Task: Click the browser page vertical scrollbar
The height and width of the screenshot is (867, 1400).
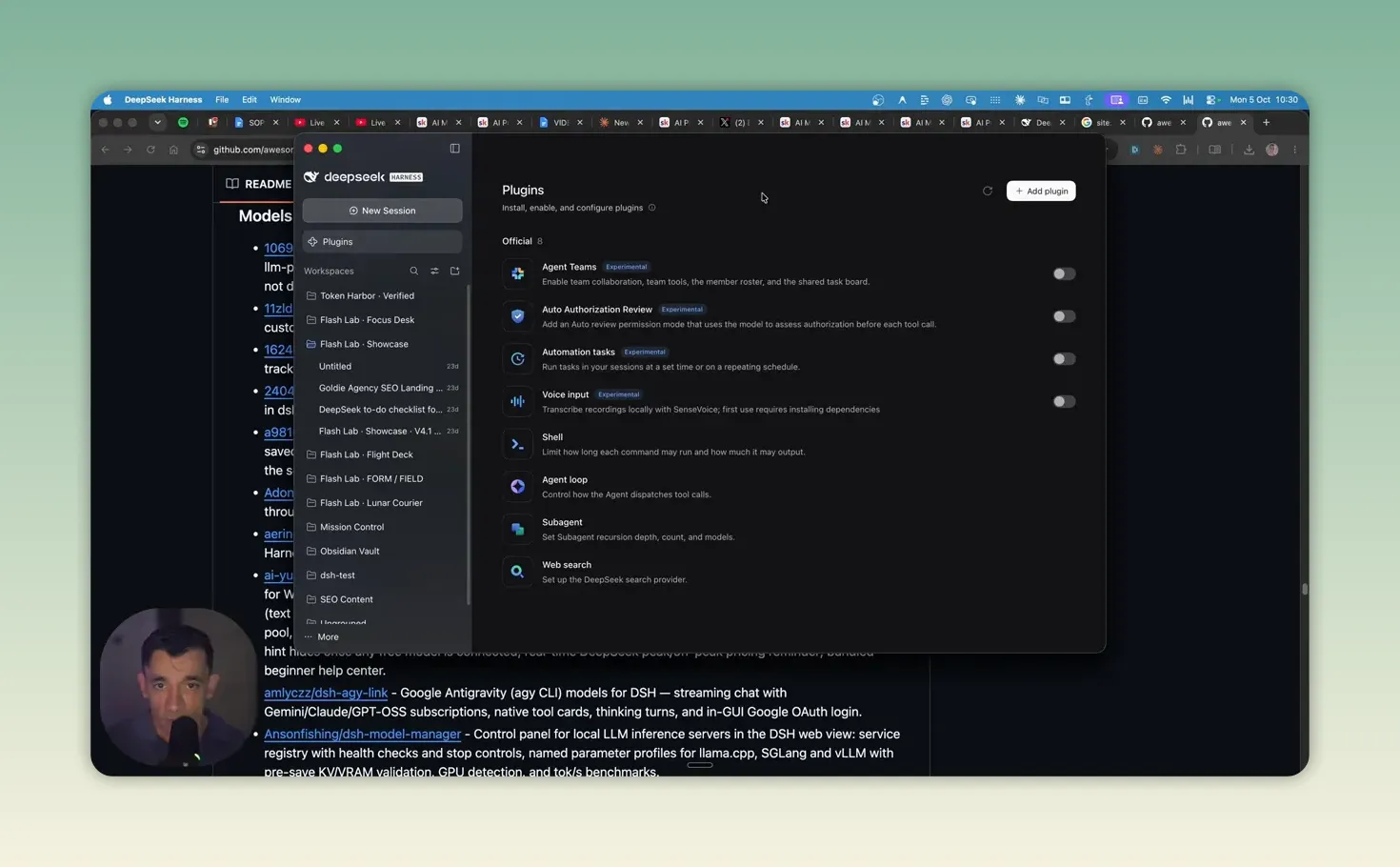Action: pos(1304,589)
